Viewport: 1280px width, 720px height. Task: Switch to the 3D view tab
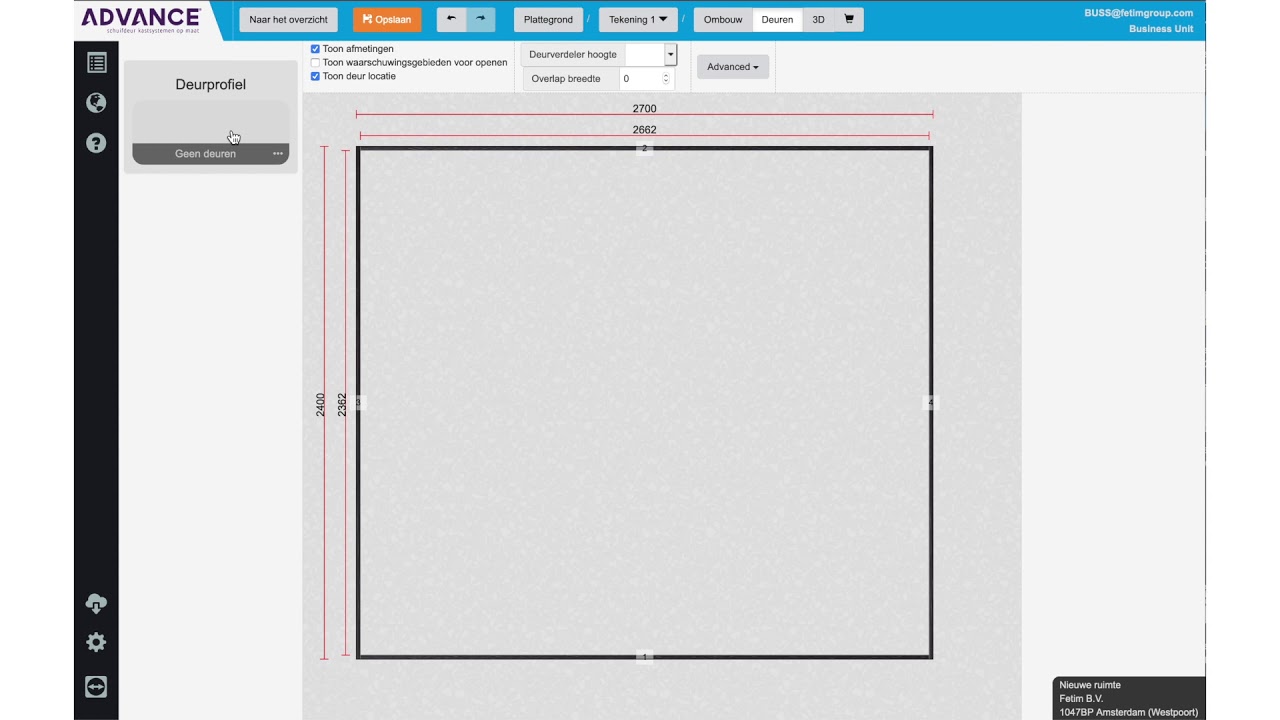pyautogui.click(x=818, y=19)
